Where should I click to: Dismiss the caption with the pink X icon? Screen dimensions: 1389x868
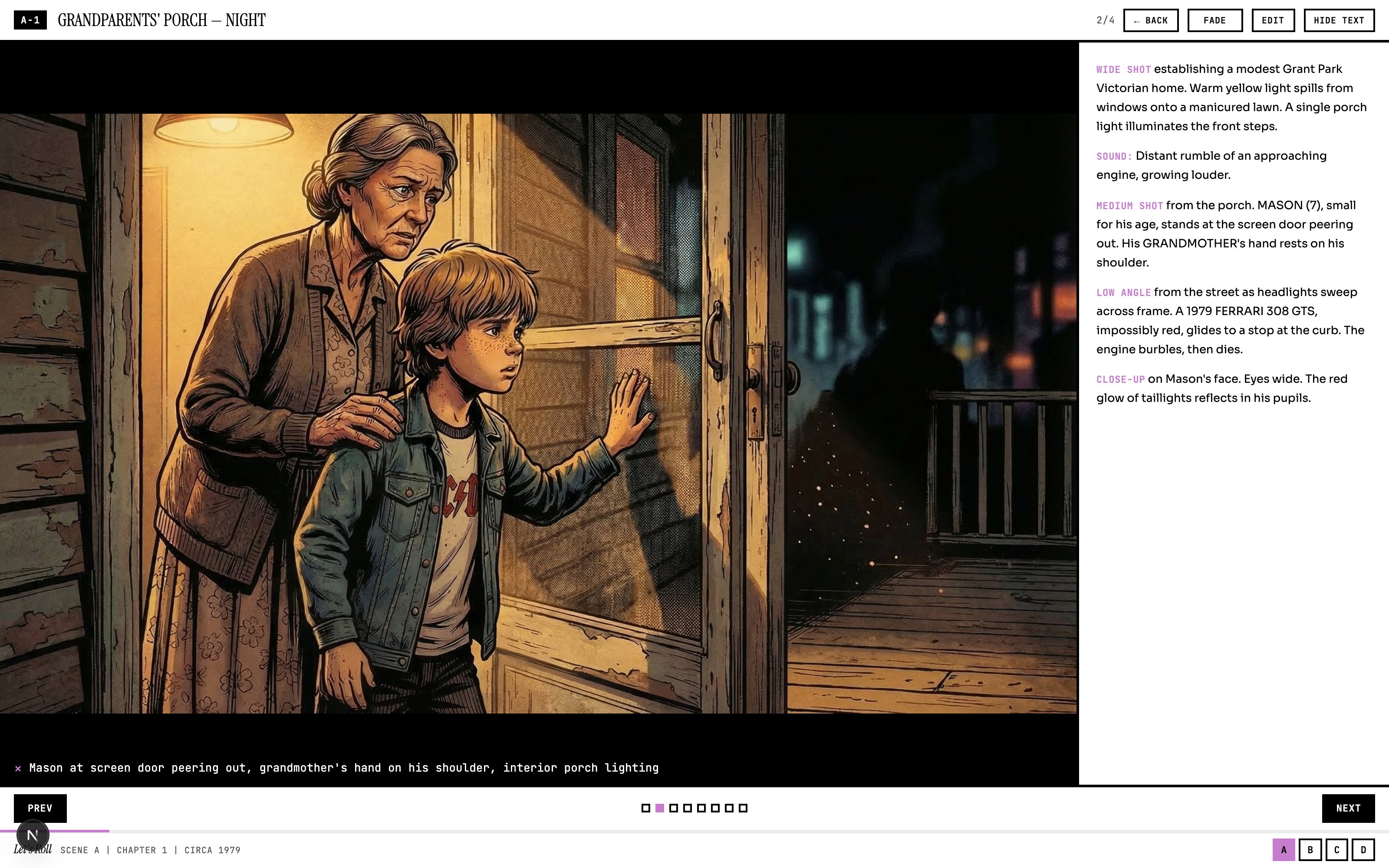tap(18, 768)
